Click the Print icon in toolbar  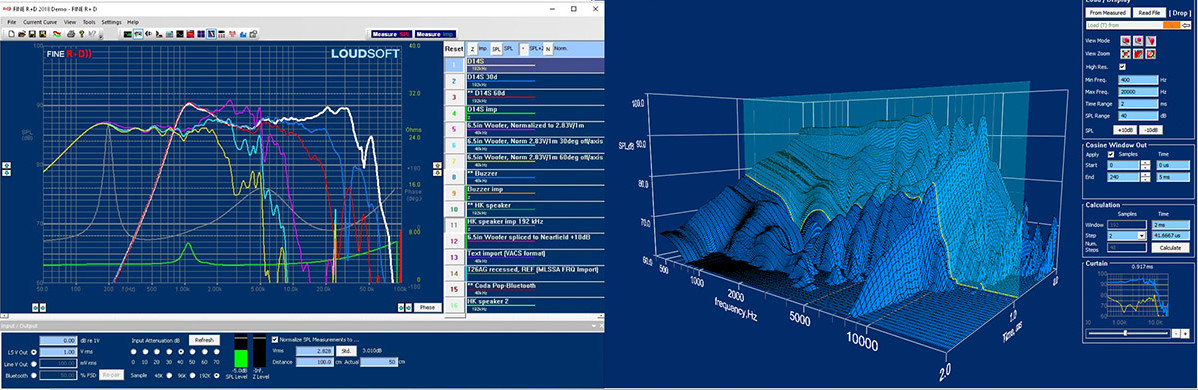[71, 34]
